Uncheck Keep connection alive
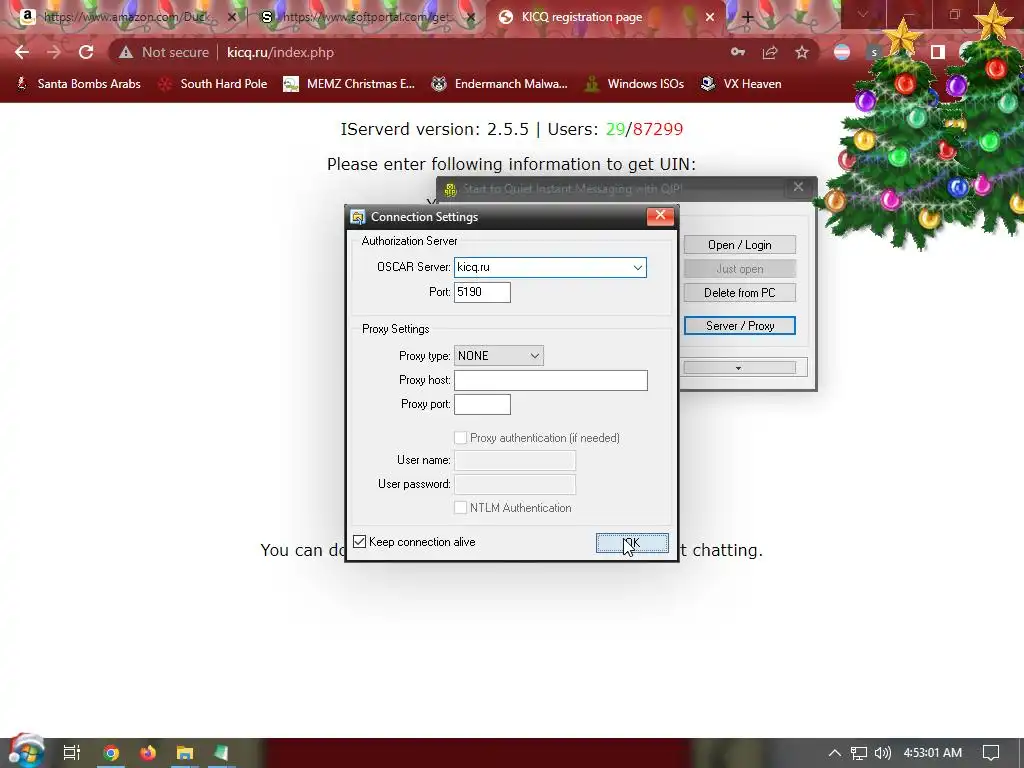 pos(359,541)
